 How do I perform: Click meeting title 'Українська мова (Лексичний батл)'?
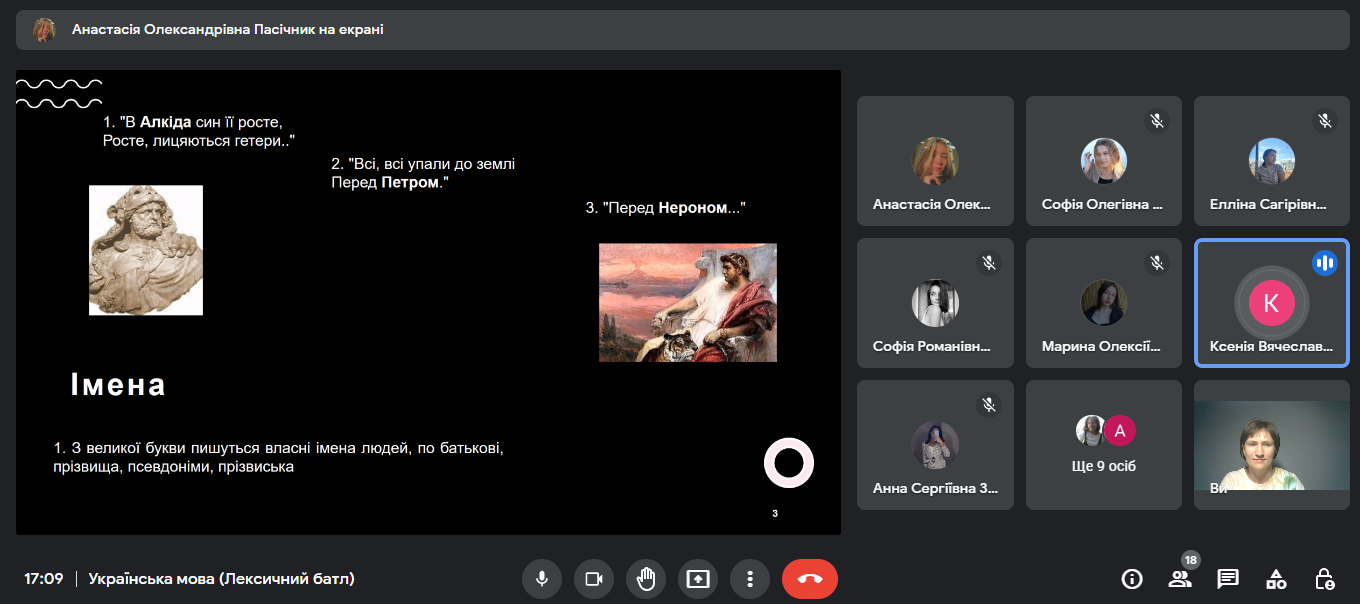click(221, 578)
